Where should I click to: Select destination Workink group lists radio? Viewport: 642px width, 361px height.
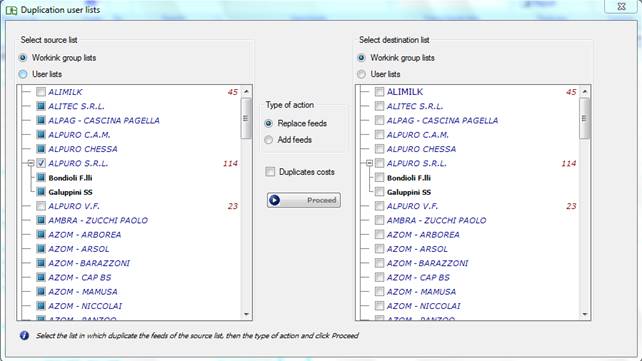pos(361,58)
